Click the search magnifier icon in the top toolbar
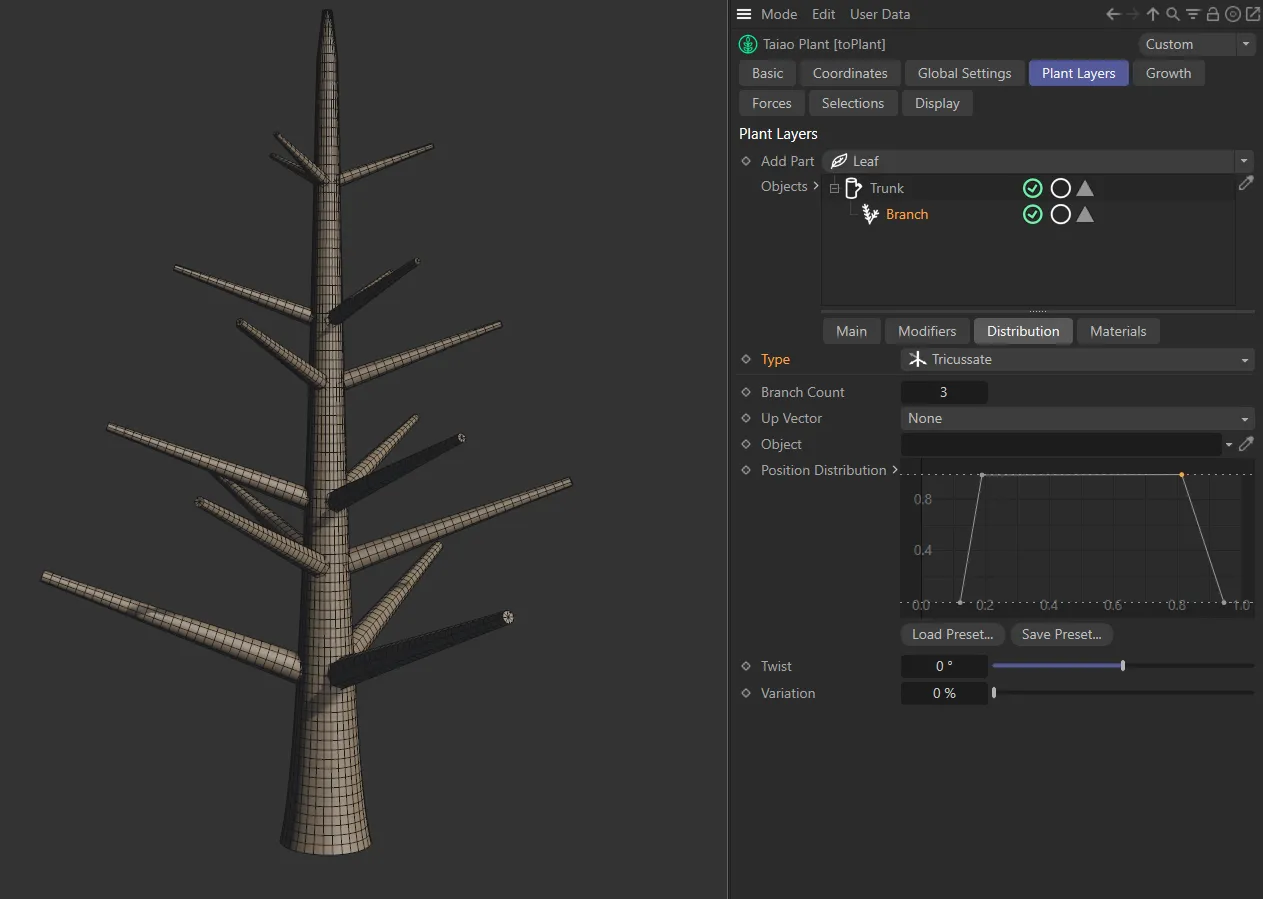Viewport: 1263px width, 899px height. [x=1172, y=14]
